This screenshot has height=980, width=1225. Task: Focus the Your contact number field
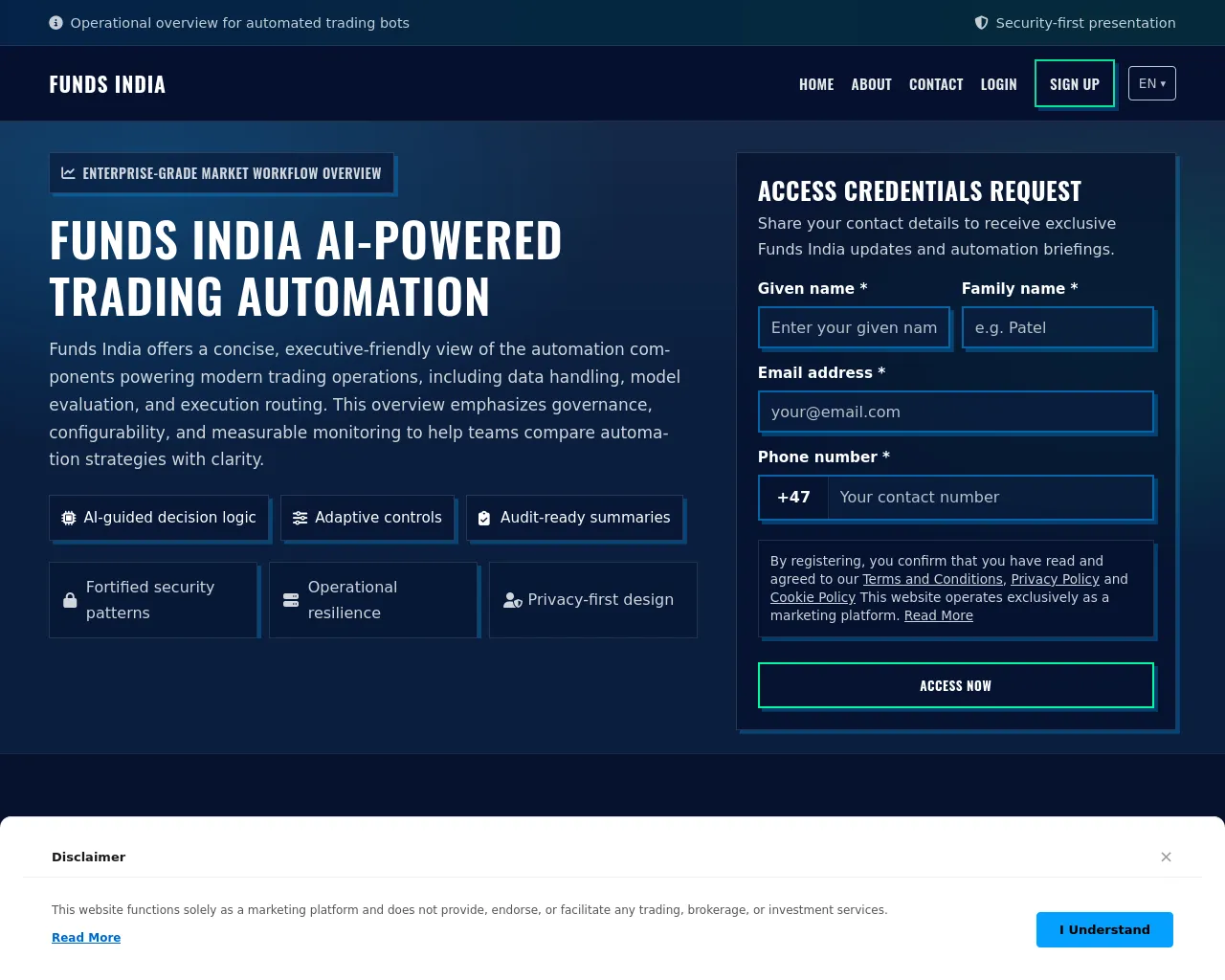pyautogui.click(x=991, y=498)
